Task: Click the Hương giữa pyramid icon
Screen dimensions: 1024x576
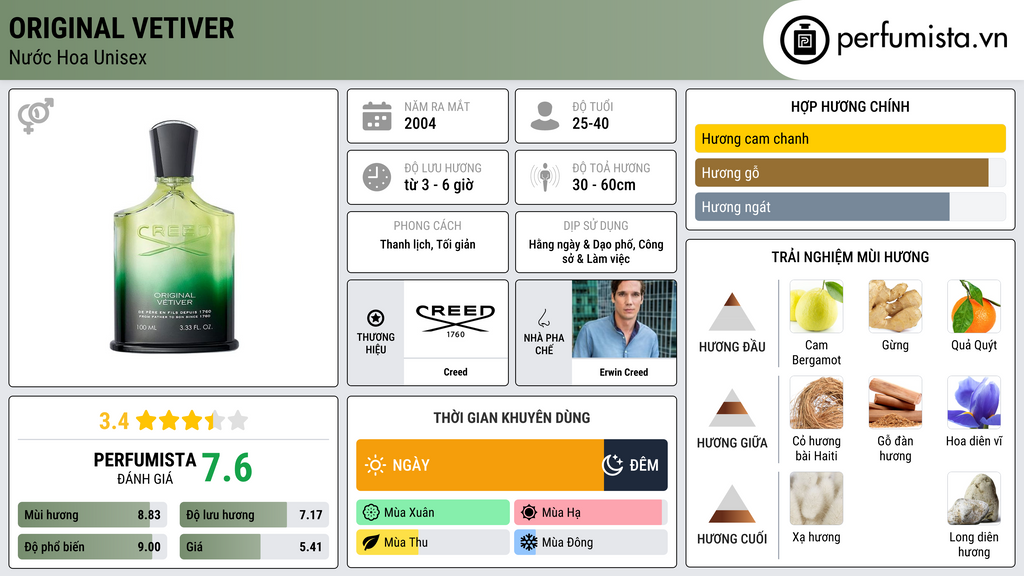Action: tap(732, 408)
